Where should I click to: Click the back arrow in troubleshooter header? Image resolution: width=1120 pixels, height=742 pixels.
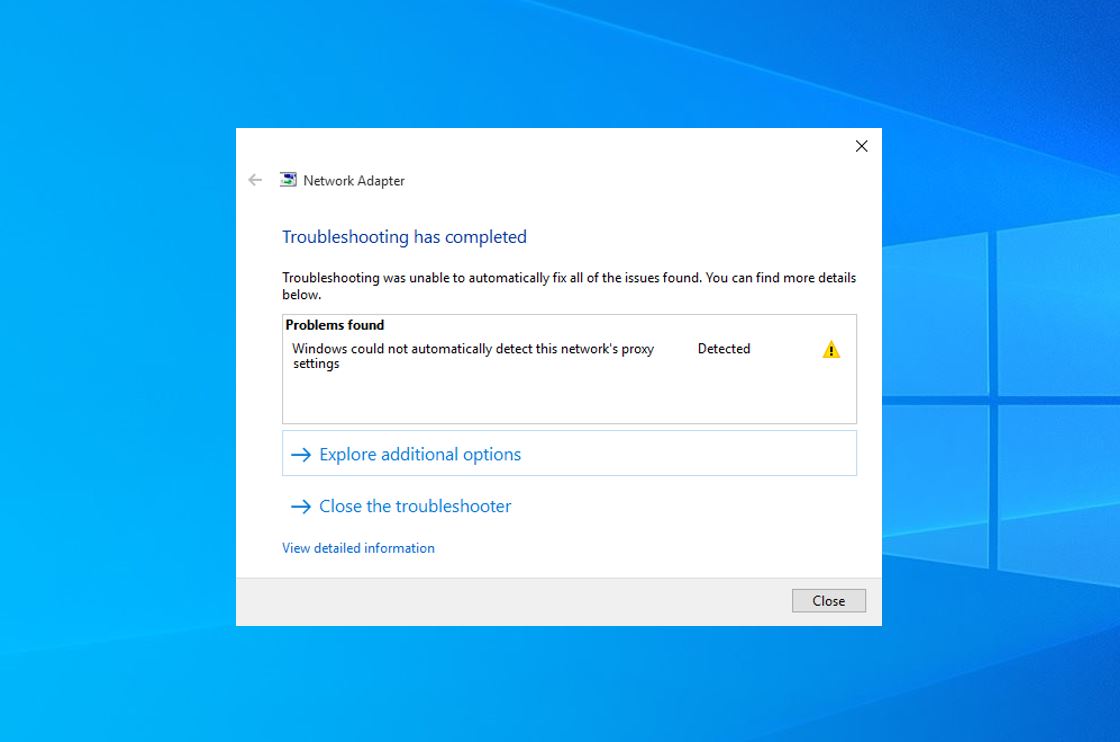tap(255, 180)
